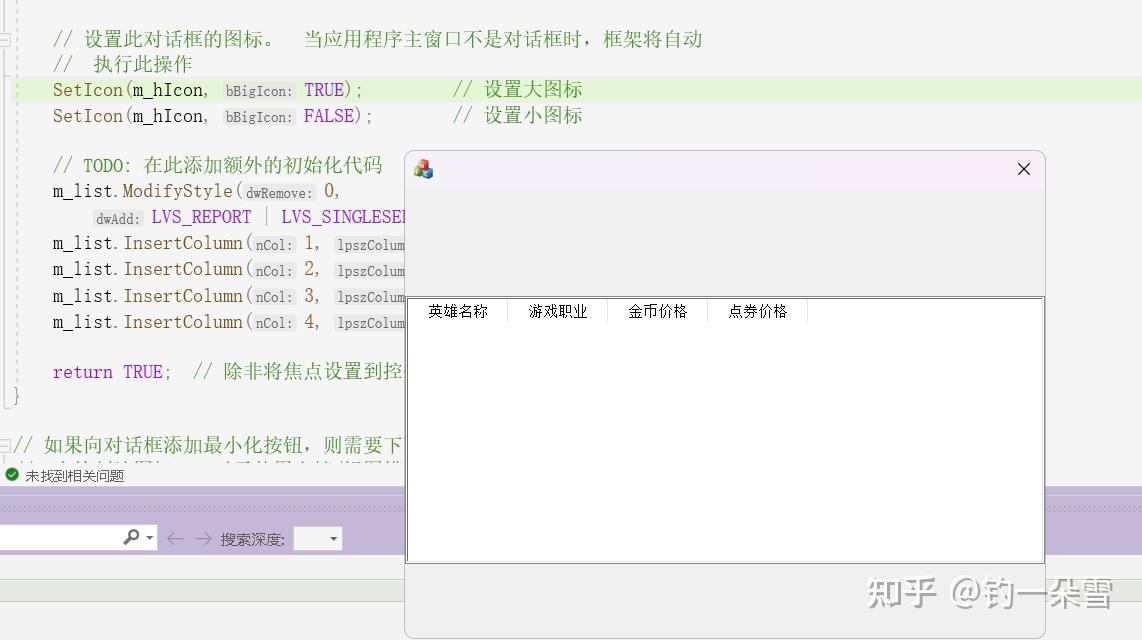Close the hero price dialog window
Image resolution: width=1142 pixels, height=640 pixels.
tap(1023, 169)
